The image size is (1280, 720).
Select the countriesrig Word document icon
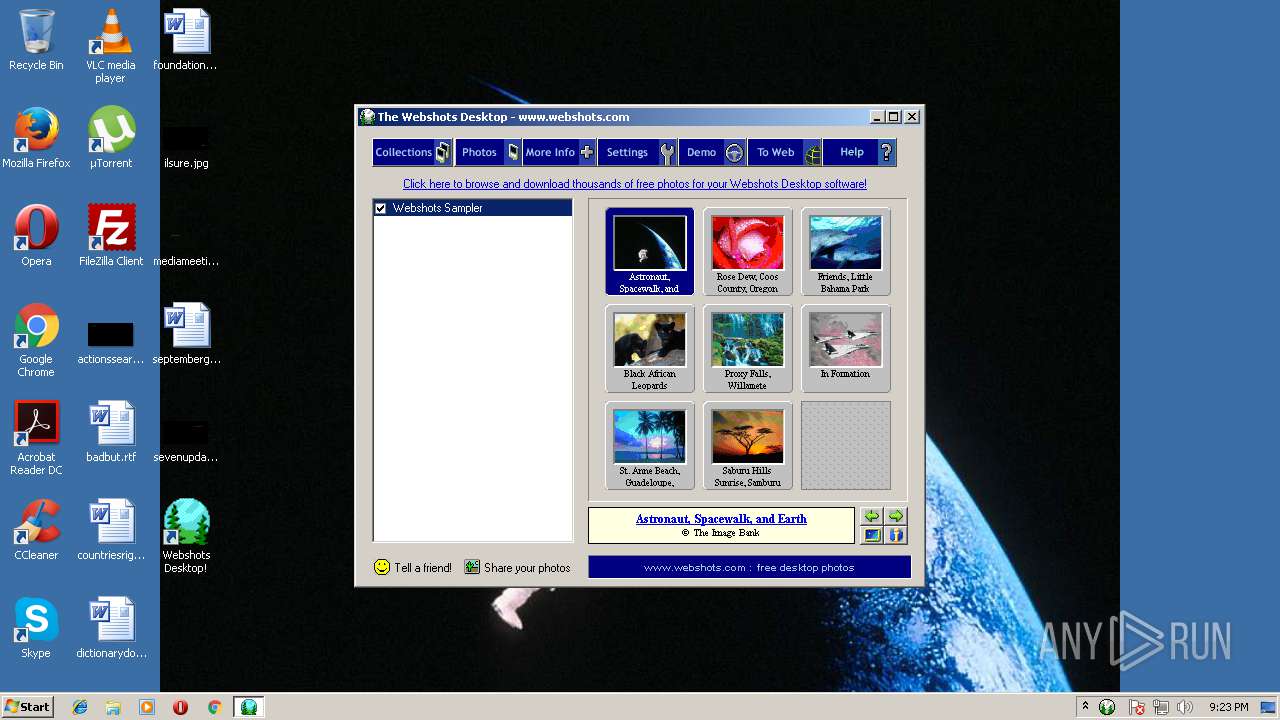tap(110, 531)
